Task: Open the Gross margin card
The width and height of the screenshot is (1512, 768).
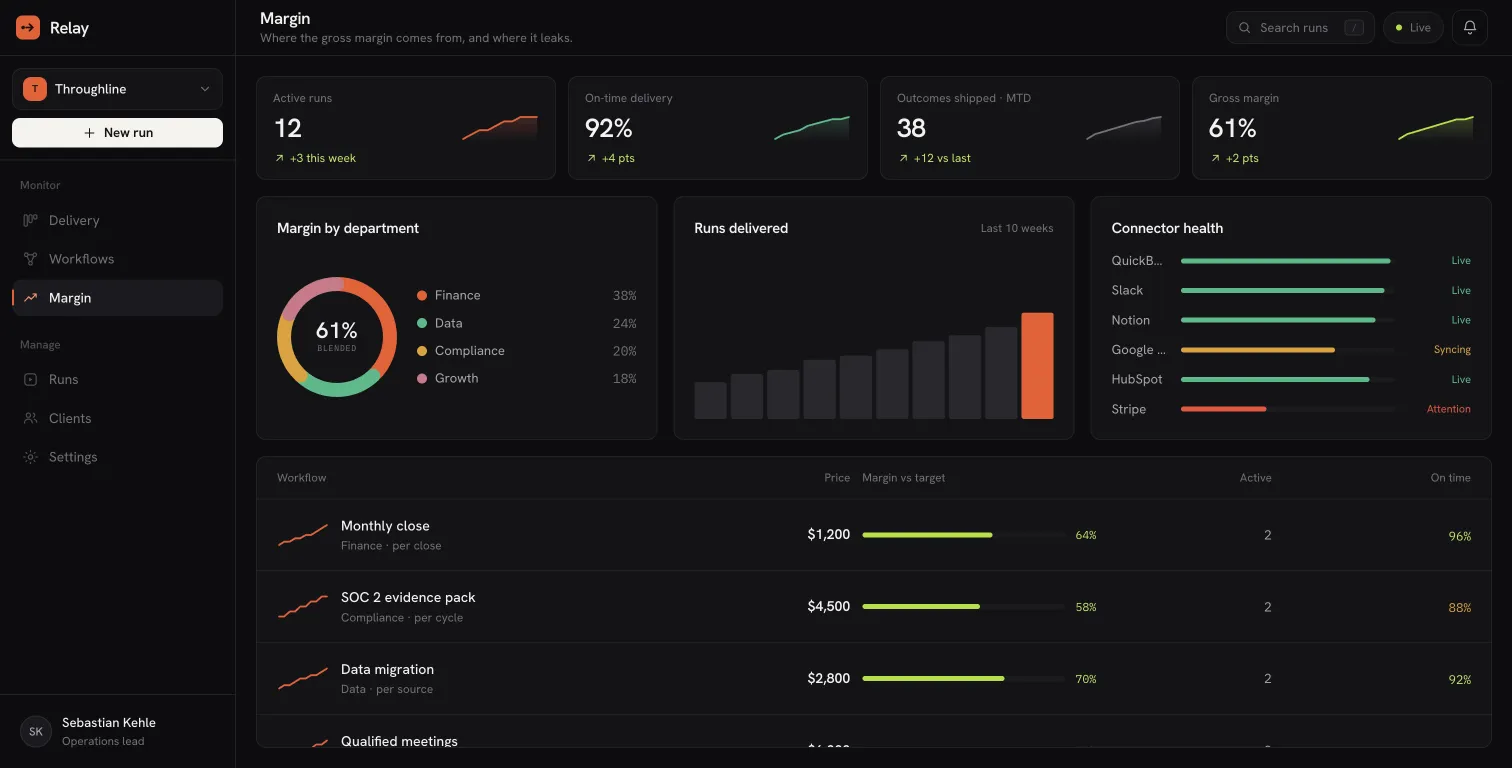Action: coord(1342,128)
